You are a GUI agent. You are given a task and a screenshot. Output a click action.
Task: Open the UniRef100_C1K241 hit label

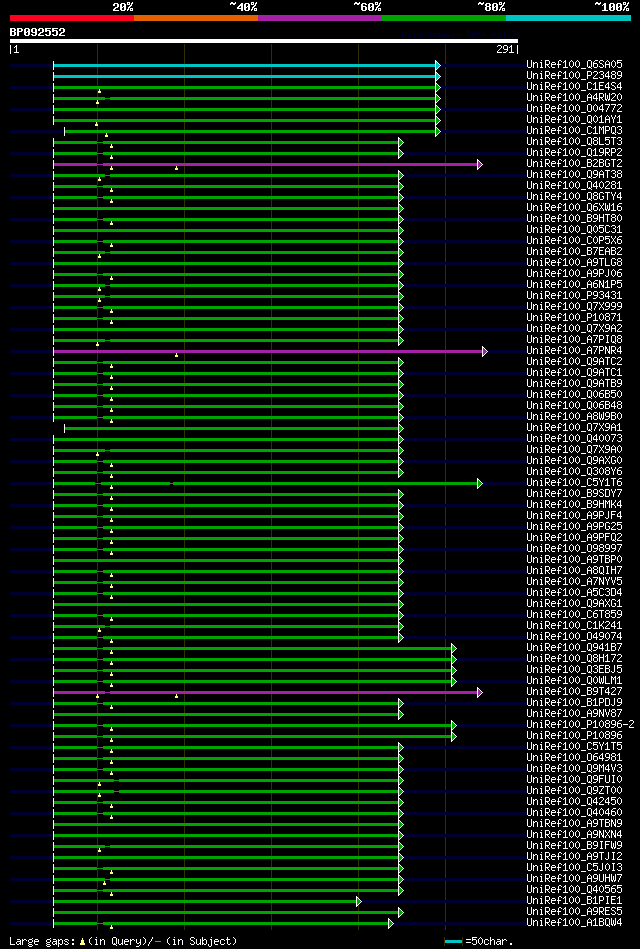(x=574, y=625)
